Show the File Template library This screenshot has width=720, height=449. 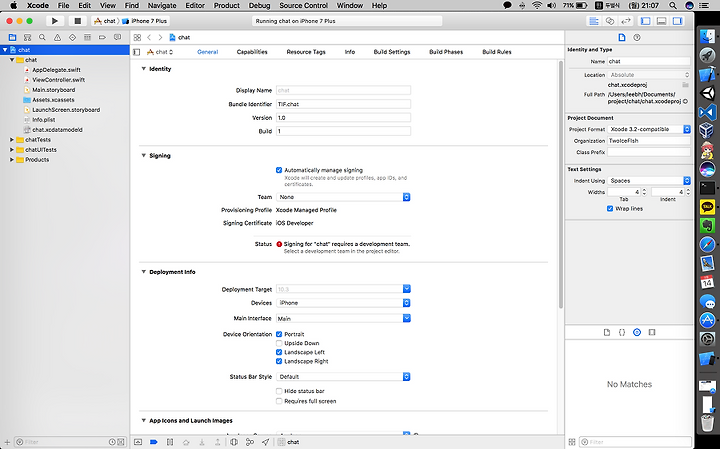pos(607,332)
